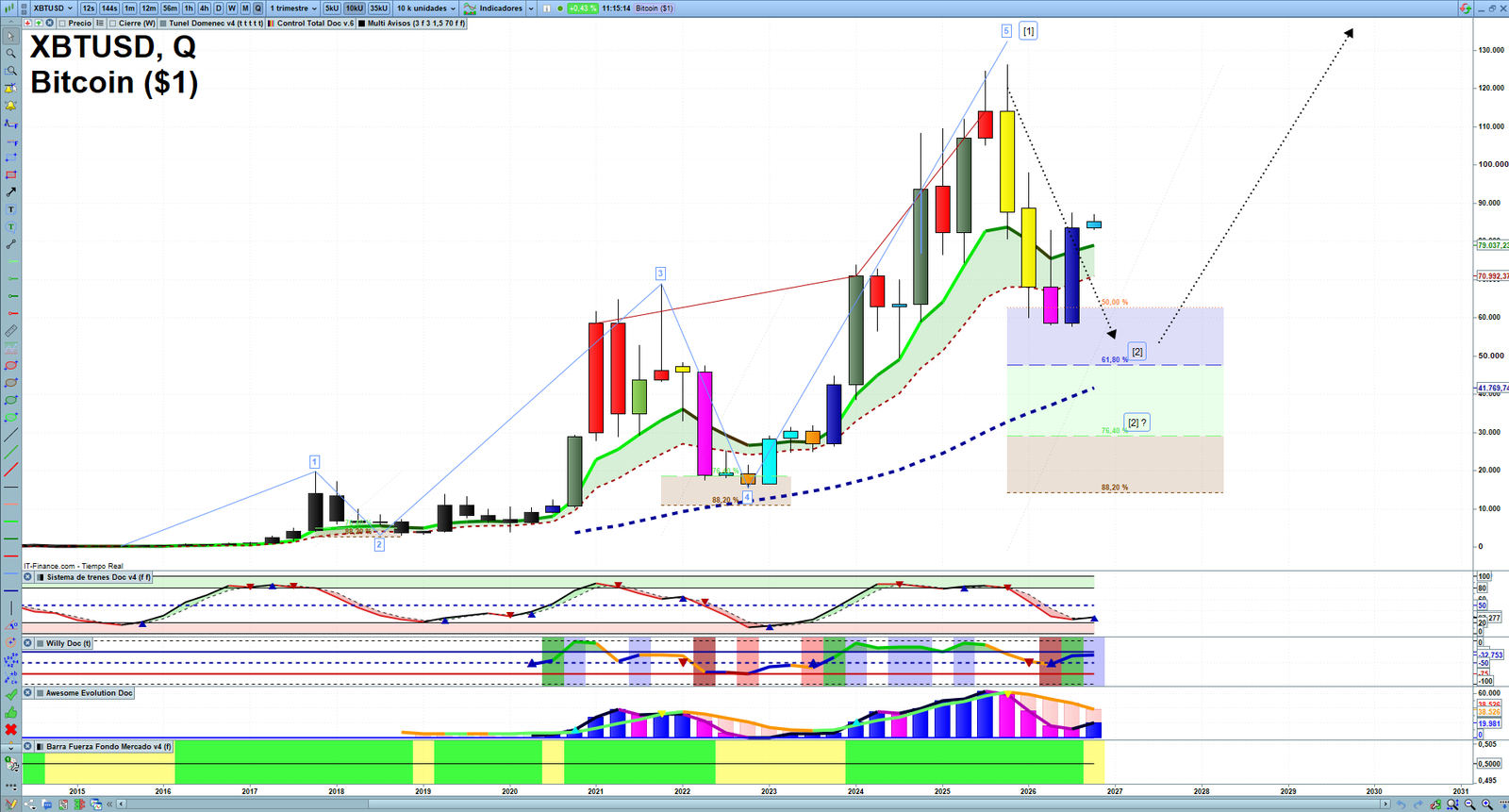Close the Willy Doc indicator panel
Image resolution: width=1509 pixels, height=812 pixels.
pos(27,643)
